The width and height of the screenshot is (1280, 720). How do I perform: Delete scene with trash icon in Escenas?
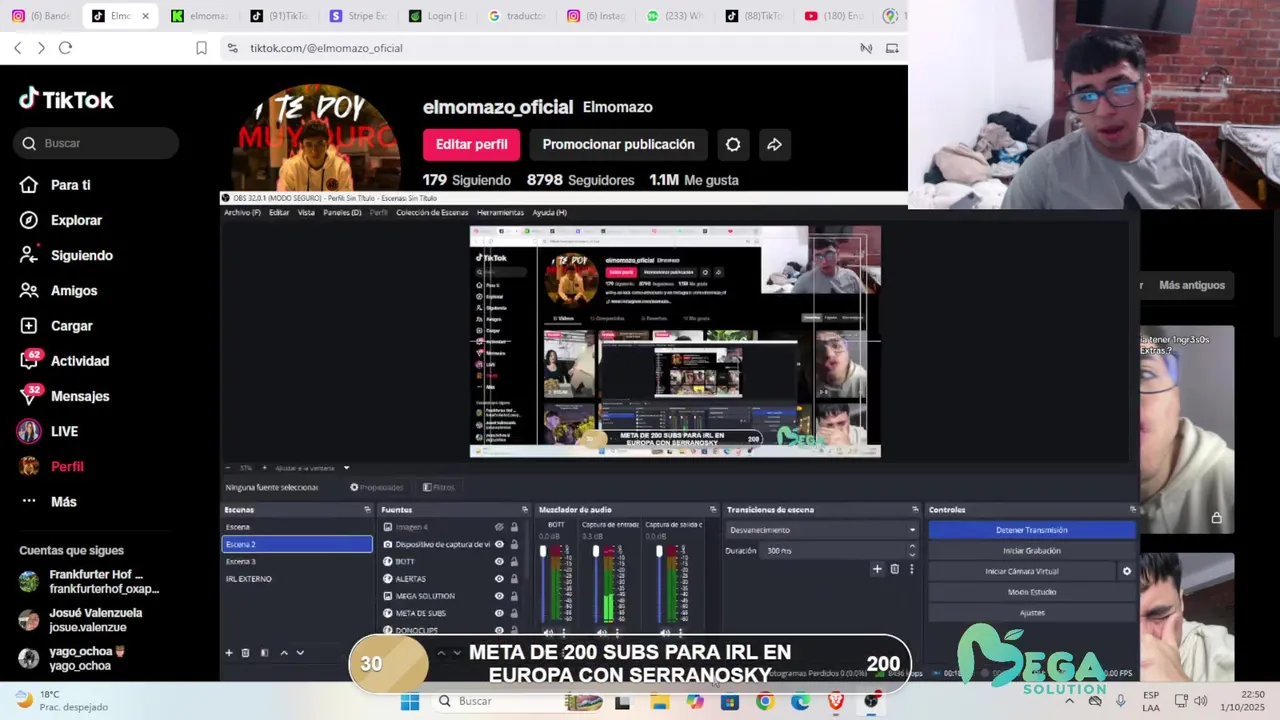point(246,653)
